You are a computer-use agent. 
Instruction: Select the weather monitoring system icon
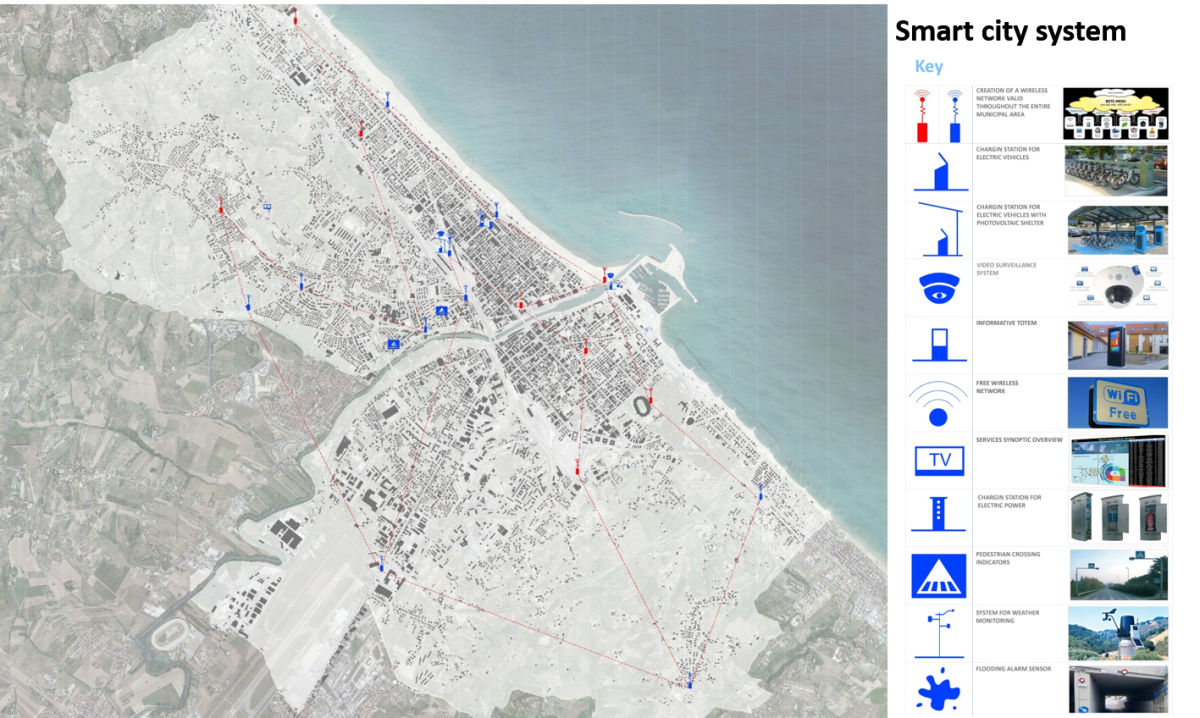(x=938, y=632)
